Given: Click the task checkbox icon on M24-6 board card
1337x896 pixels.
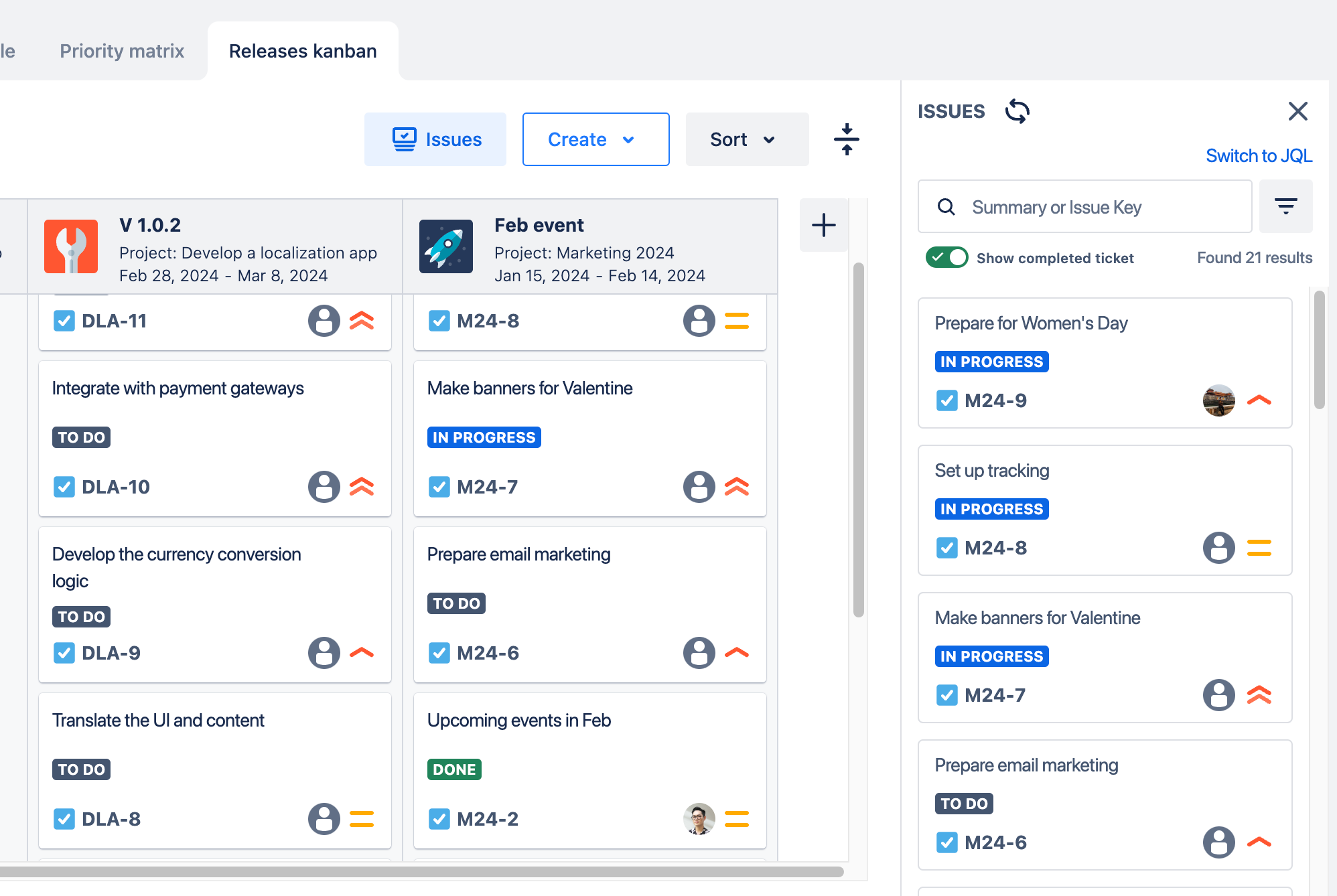Looking at the screenshot, I should tap(439, 653).
